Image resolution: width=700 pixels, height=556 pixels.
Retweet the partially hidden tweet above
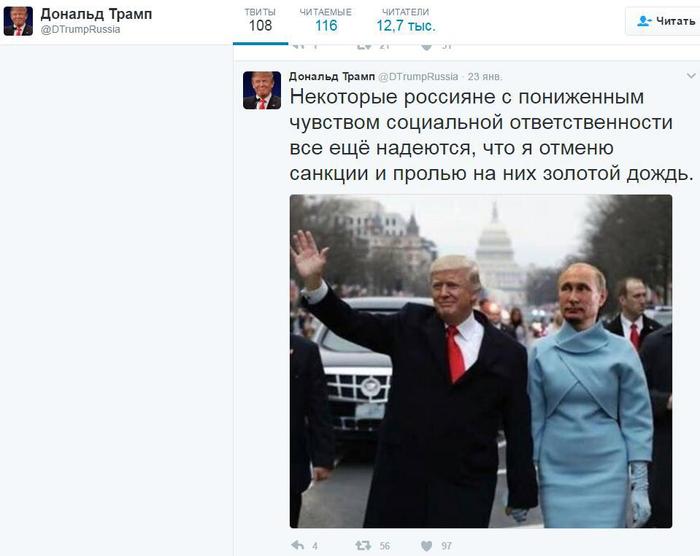click(364, 46)
